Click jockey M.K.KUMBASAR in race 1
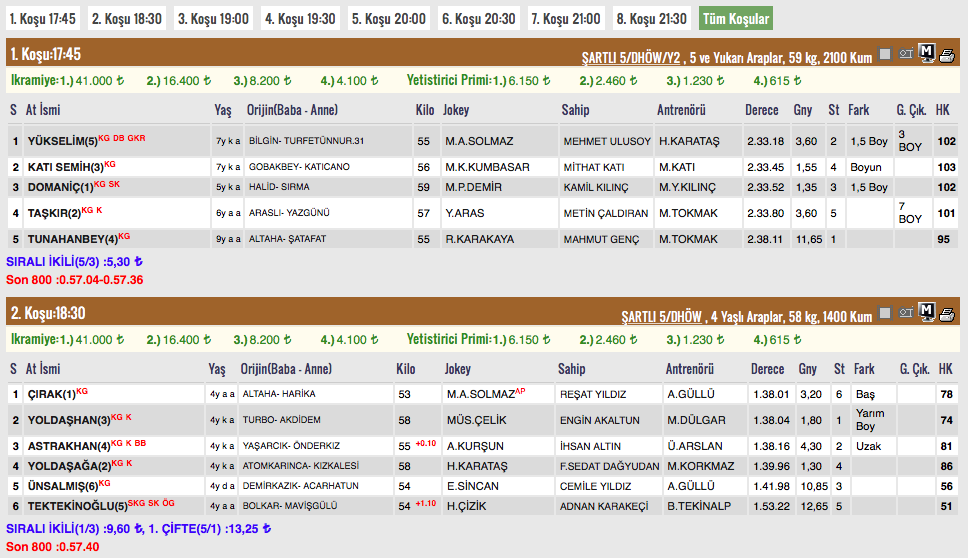The image size is (968, 558). point(486,167)
